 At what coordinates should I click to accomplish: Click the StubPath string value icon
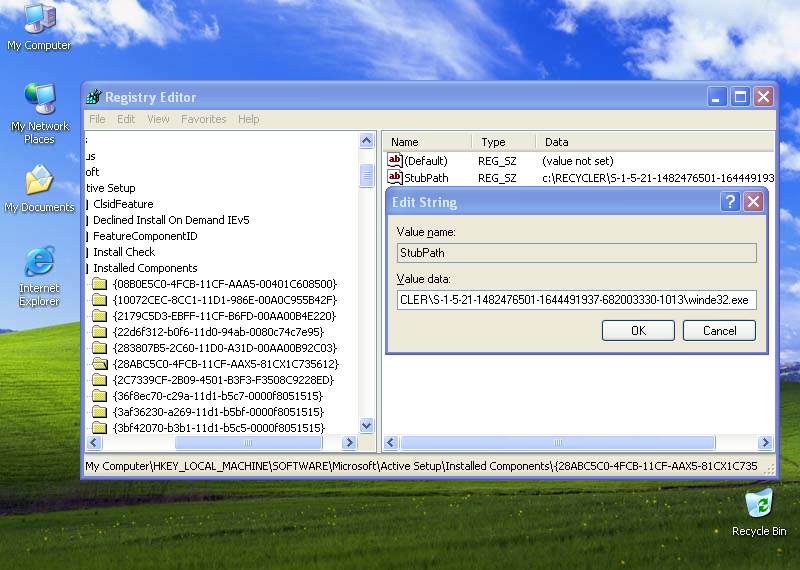tap(395, 177)
